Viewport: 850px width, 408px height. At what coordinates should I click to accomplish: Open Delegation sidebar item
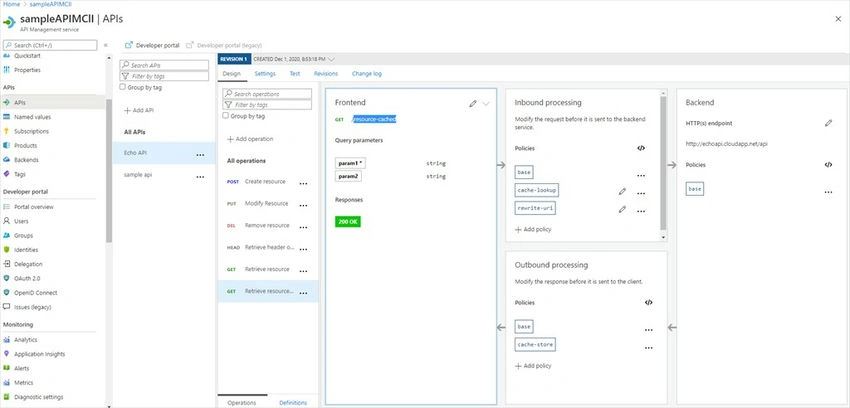pos(28,264)
